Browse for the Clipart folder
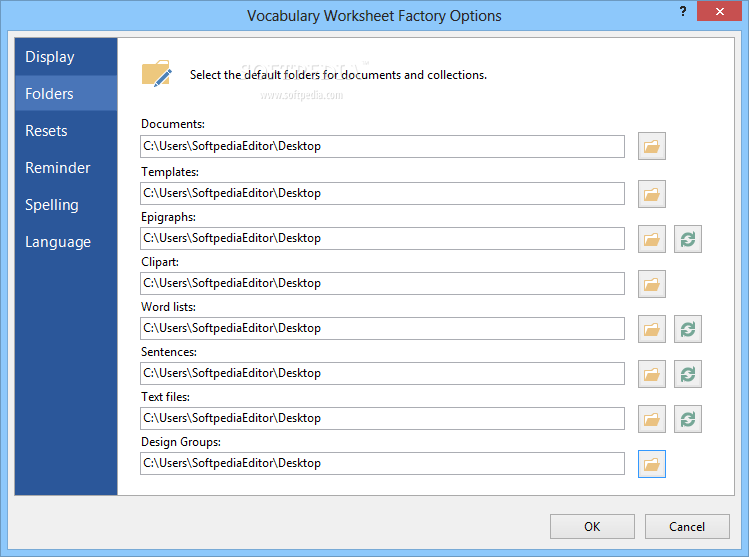The height and width of the screenshot is (557, 749). [x=652, y=284]
